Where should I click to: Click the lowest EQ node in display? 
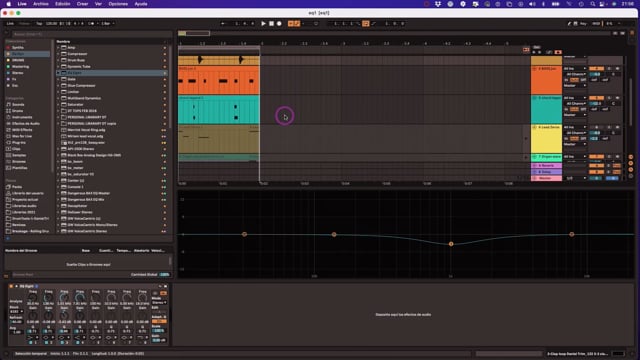(451, 244)
